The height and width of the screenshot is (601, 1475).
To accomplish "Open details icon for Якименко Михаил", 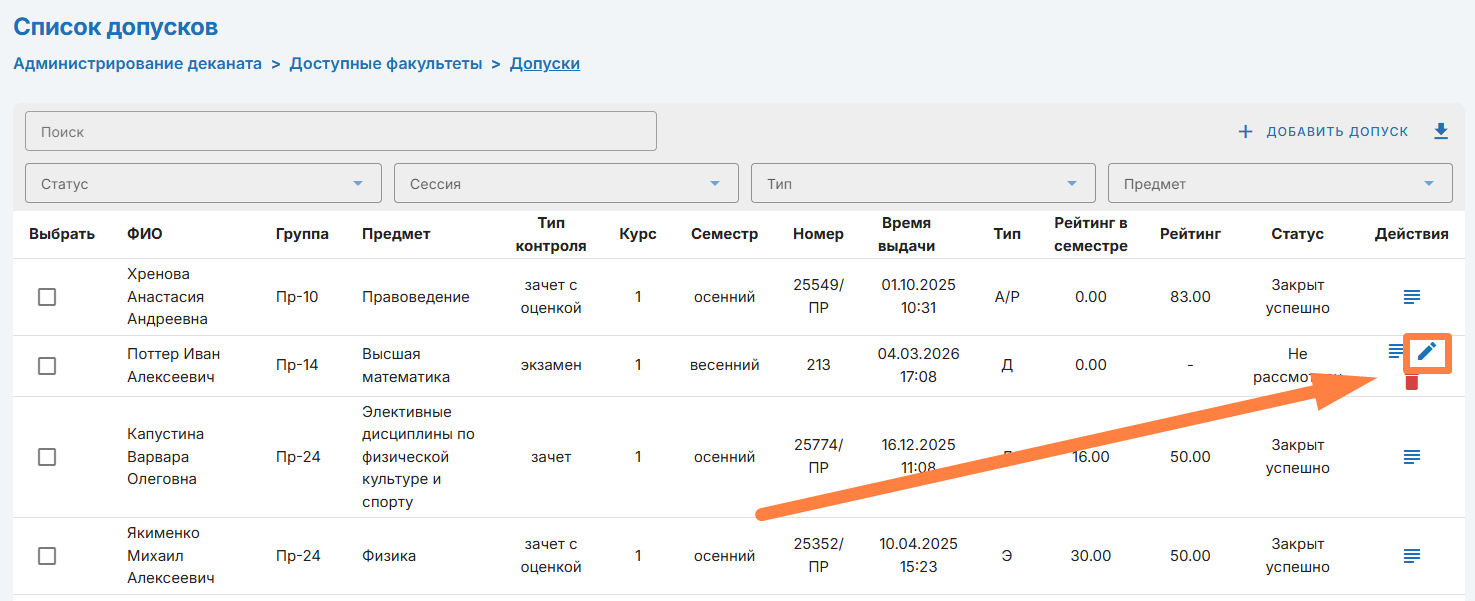I will [x=1411, y=555].
